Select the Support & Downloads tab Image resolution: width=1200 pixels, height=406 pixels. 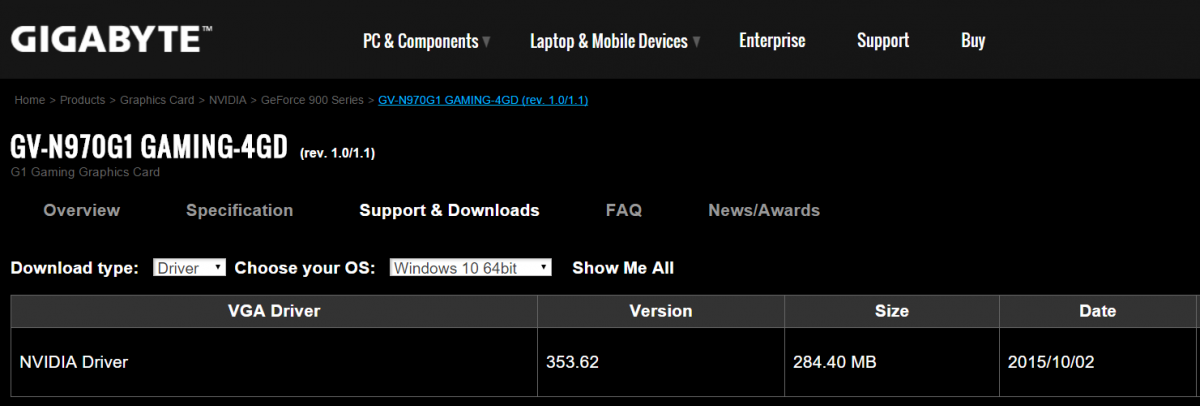pos(449,210)
